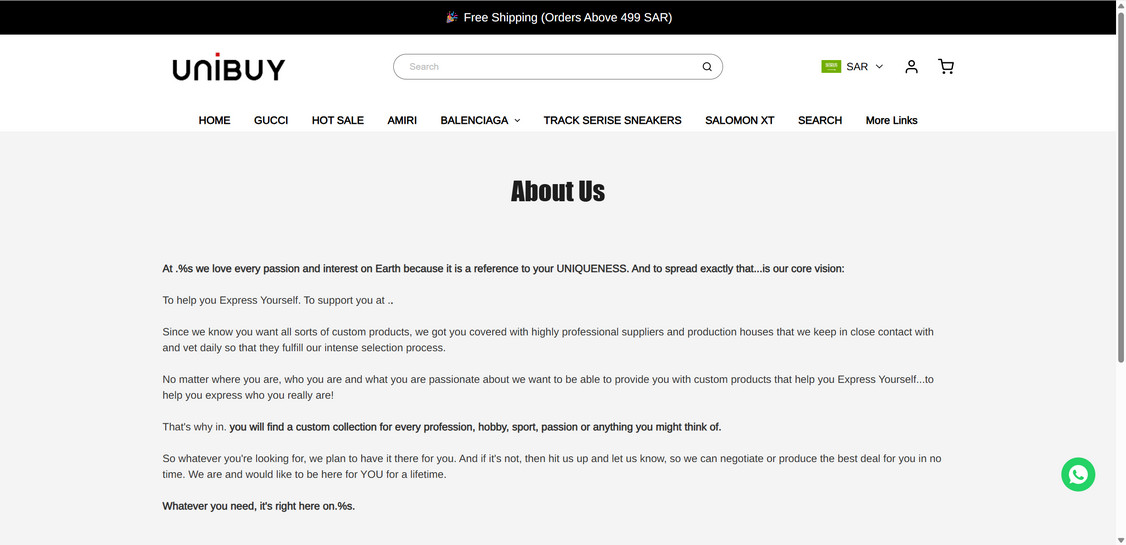Click the paragraph starting 'No matter where you are'
Image resolution: width=1126 pixels, height=545 pixels.
click(x=548, y=388)
